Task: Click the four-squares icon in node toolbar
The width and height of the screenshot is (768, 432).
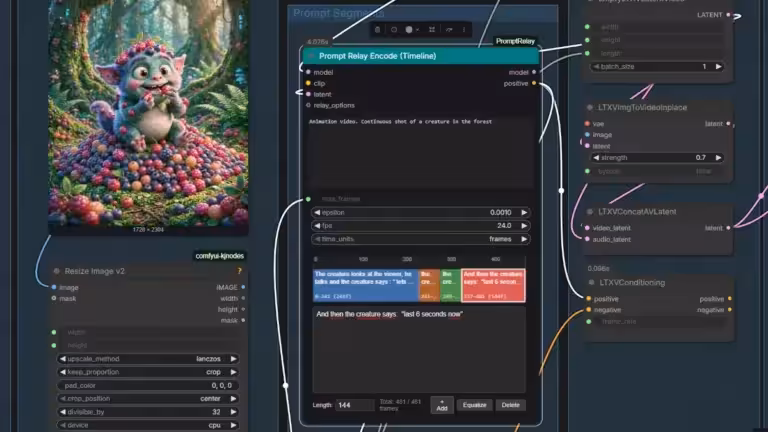Action: 432,30
